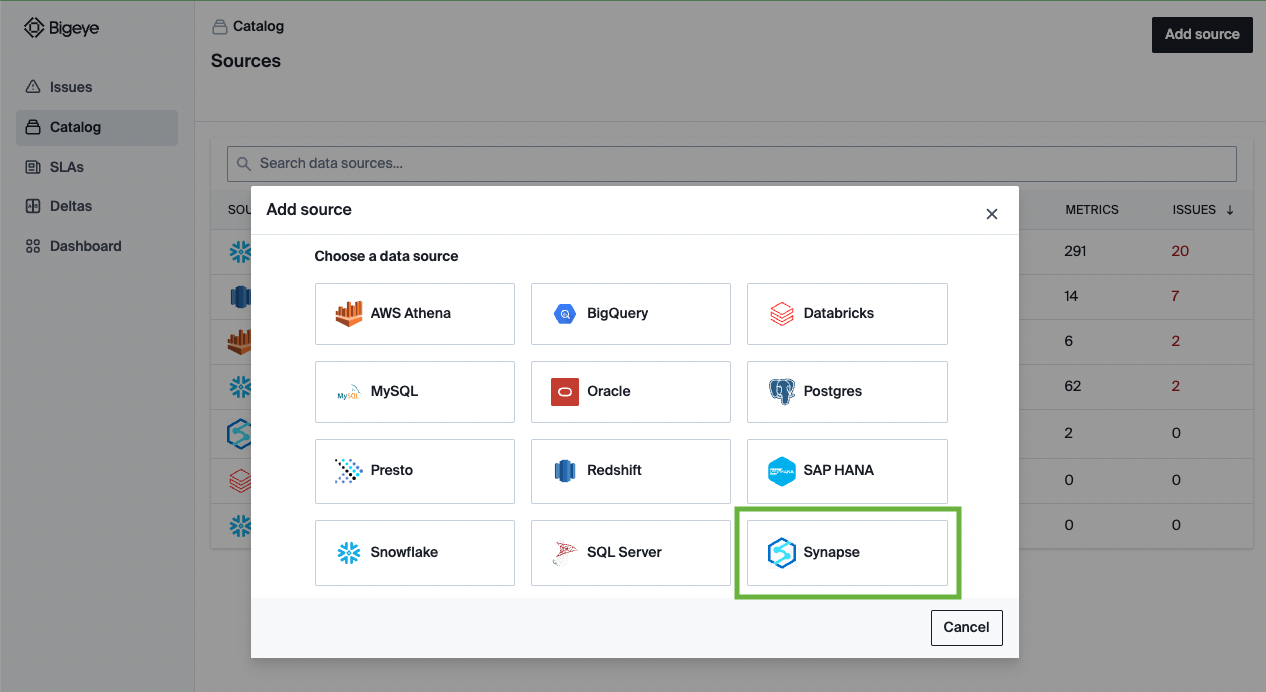Viewport: 1266px width, 692px height.
Task: Click the SAP HANA logo icon
Action: coord(781,471)
